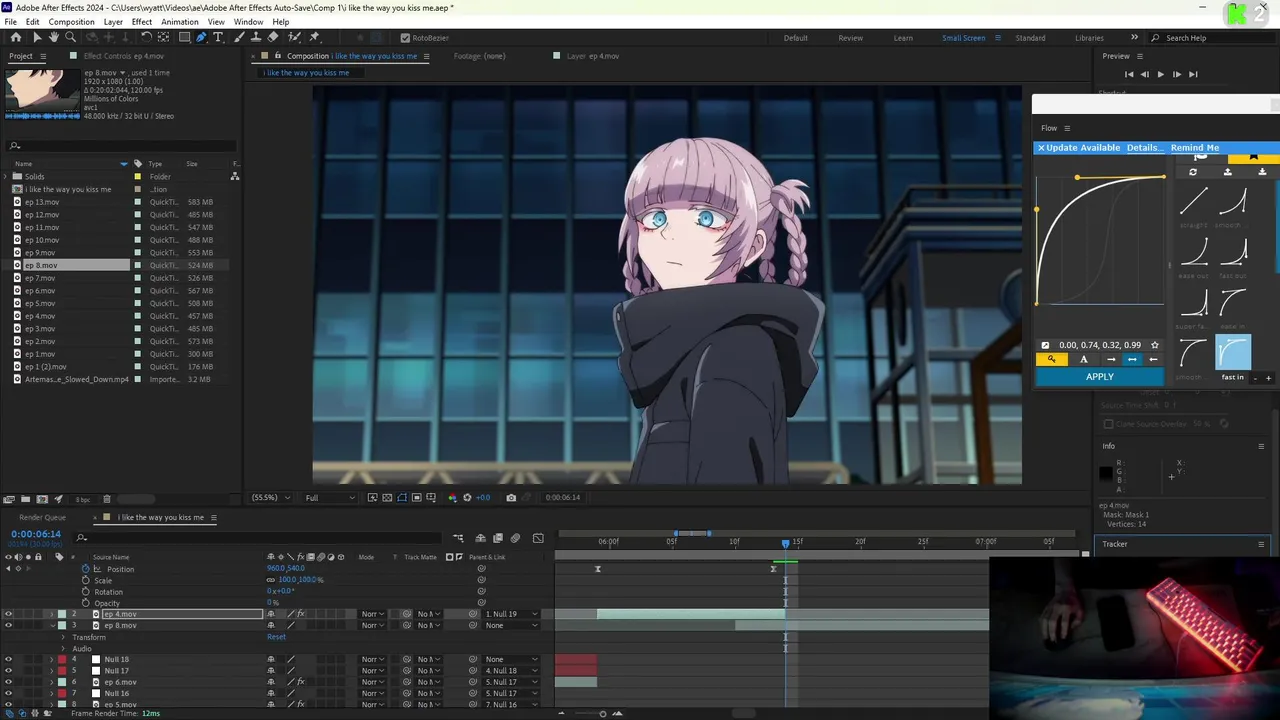Screen dimensions: 1280x720
Task: Open the composition flowchart icon in timeline
Action: pyautogui.click(x=458, y=538)
